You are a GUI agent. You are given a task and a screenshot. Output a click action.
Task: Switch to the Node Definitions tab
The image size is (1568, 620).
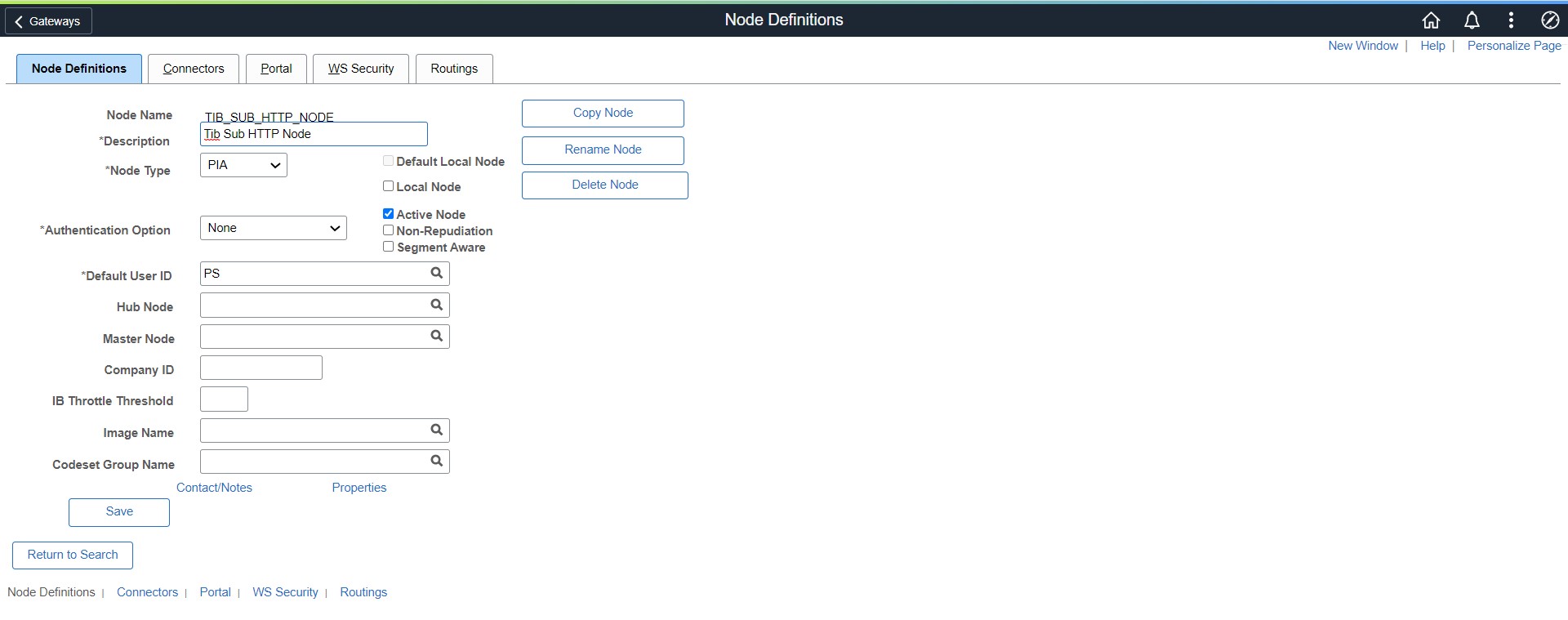coord(79,69)
